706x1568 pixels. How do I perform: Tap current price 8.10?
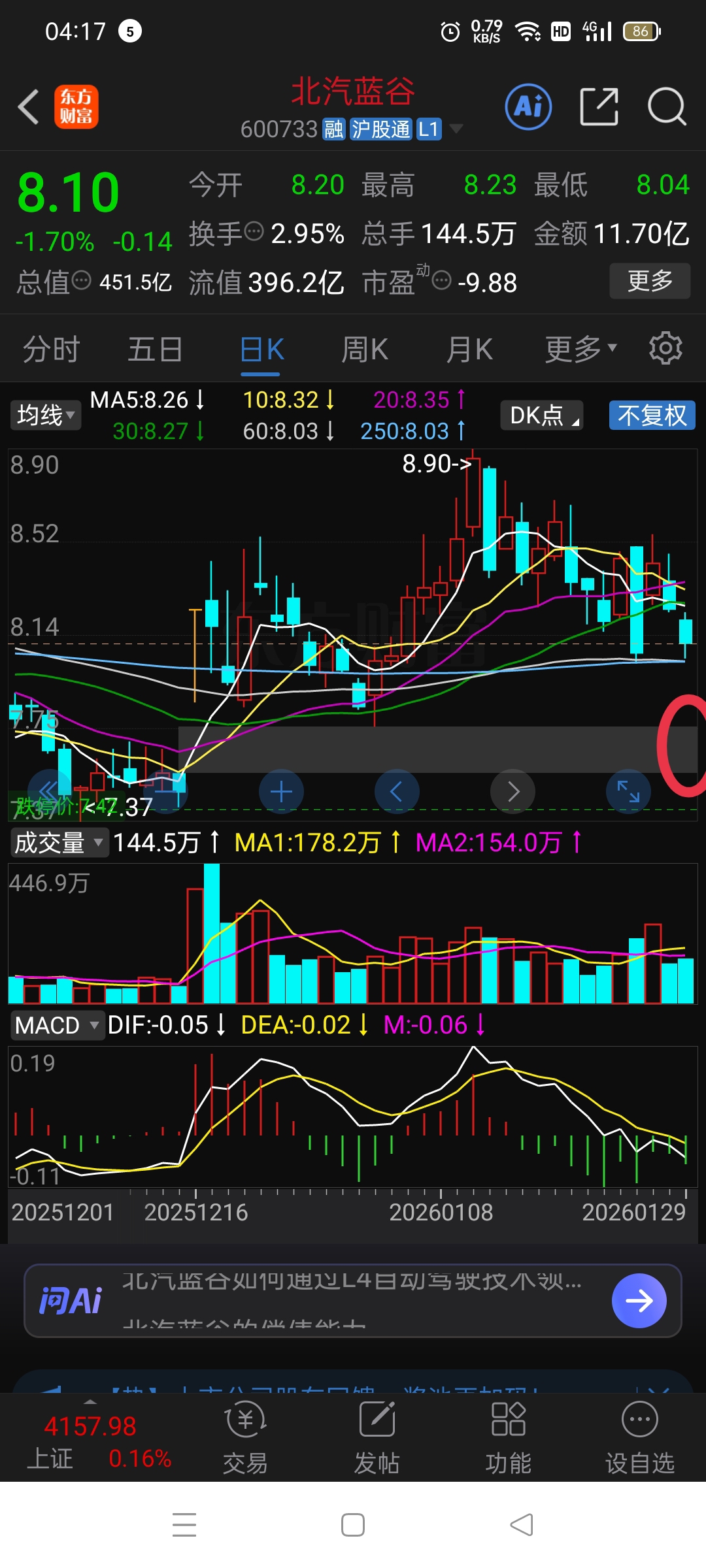tap(68, 192)
